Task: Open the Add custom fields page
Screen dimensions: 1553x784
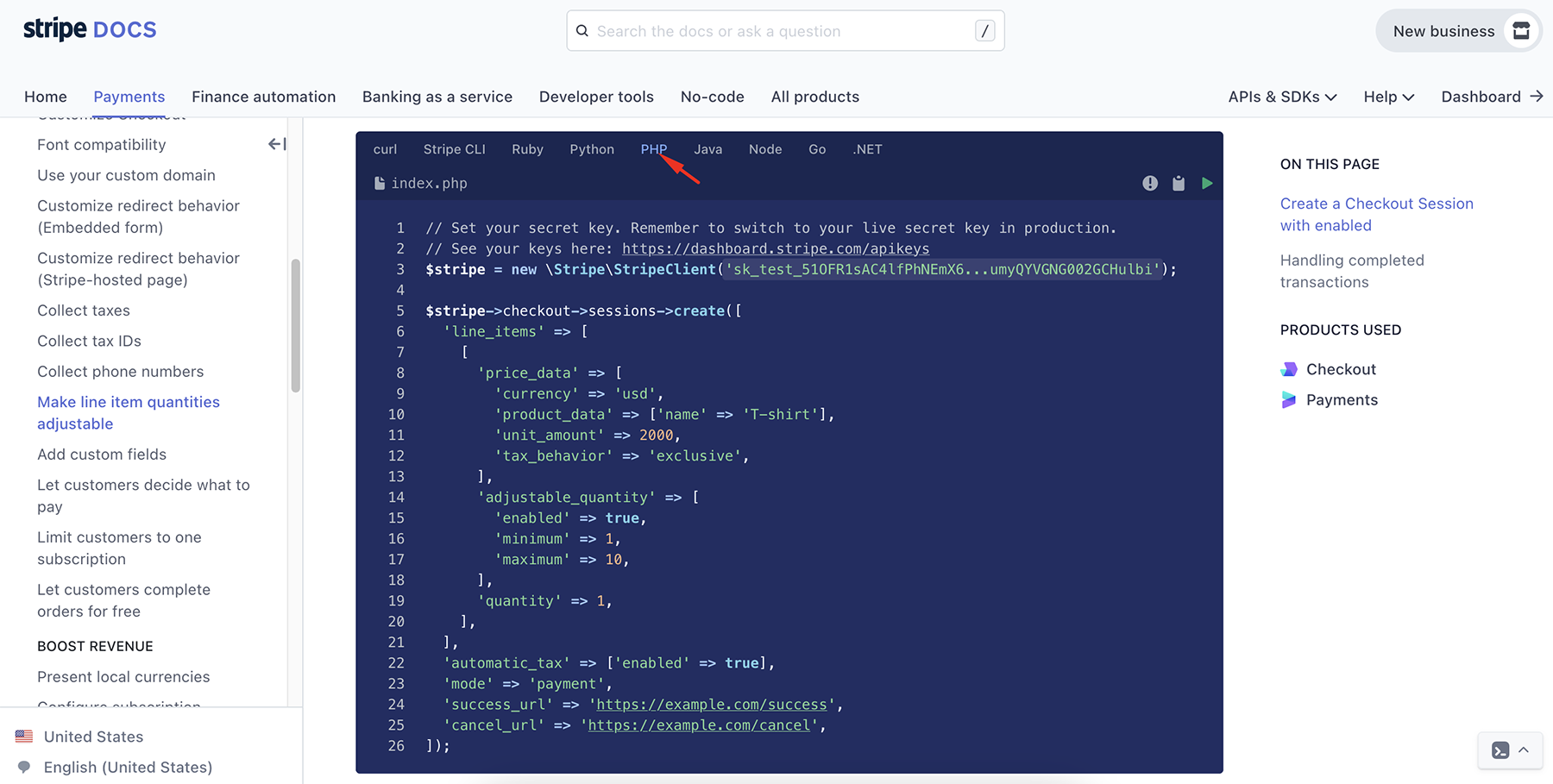Action: click(x=102, y=455)
